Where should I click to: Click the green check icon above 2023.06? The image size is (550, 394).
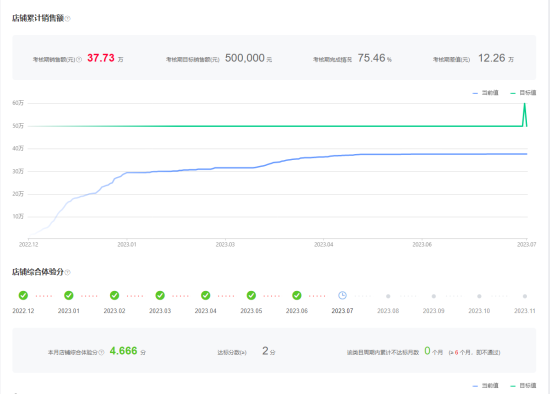tap(297, 295)
